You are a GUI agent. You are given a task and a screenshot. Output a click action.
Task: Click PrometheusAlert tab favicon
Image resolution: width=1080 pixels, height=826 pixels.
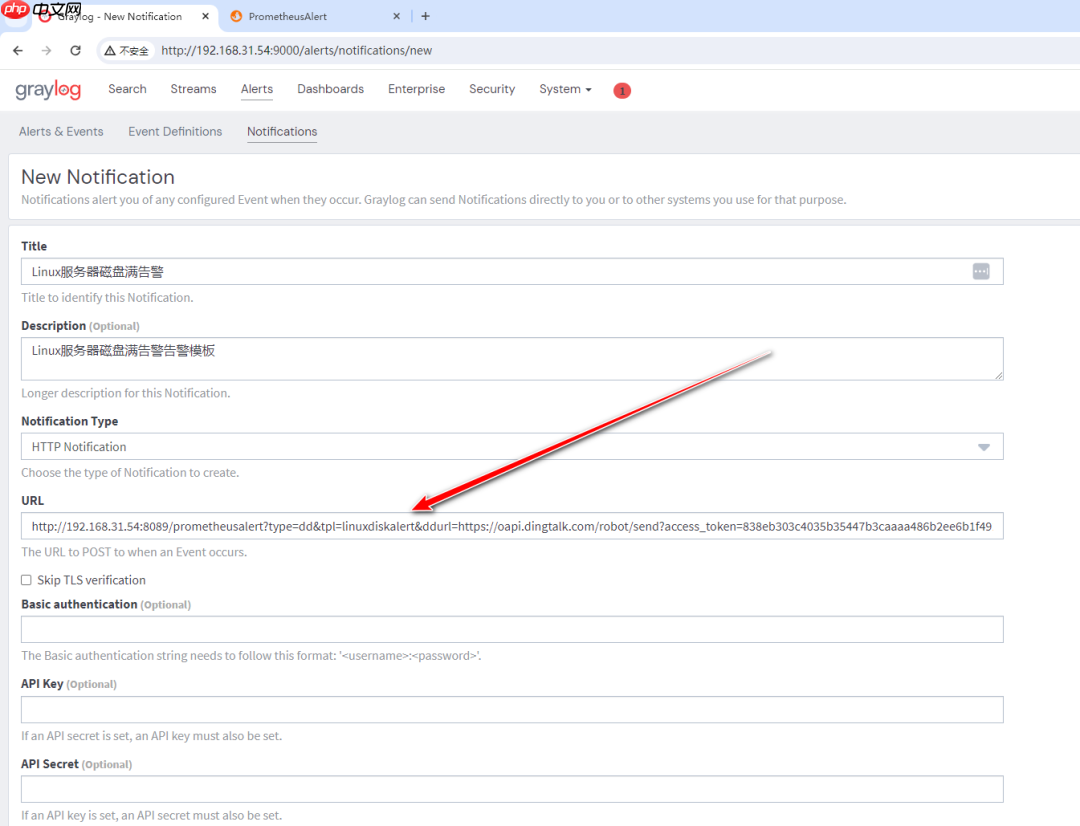click(x=236, y=16)
